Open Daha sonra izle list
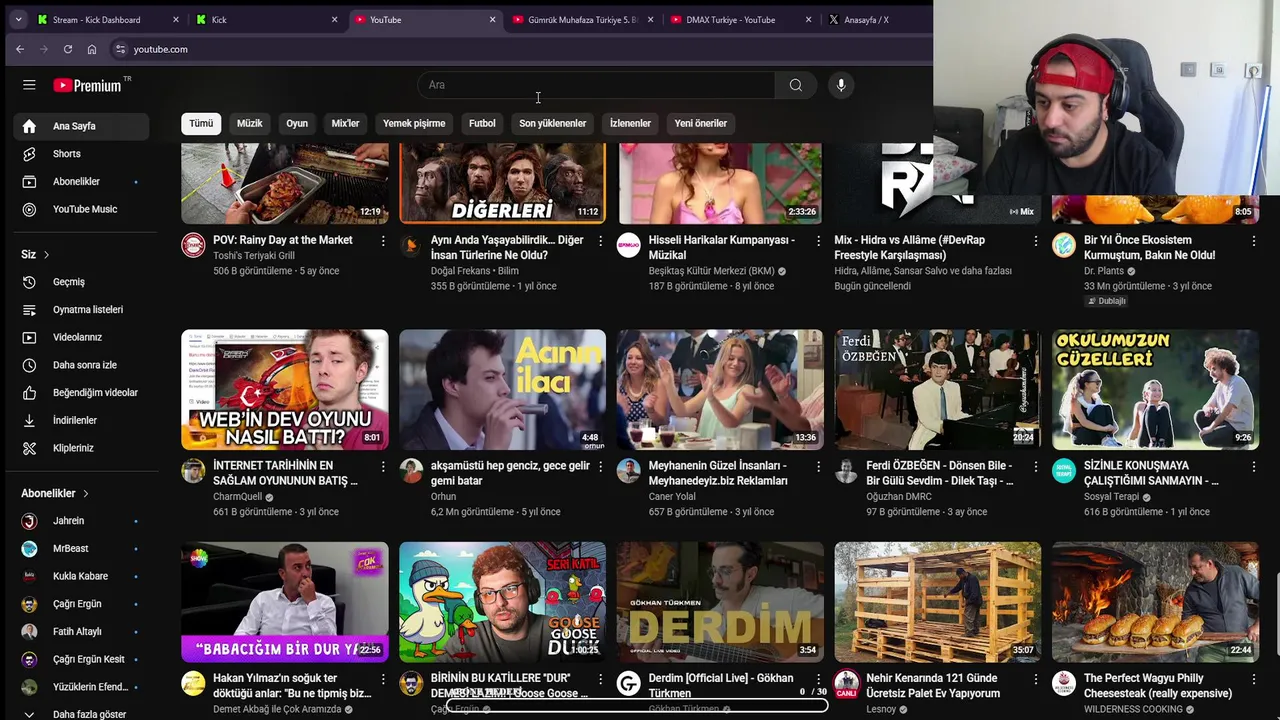The width and height of the screenshot is (1280, 720). (81, 365)
